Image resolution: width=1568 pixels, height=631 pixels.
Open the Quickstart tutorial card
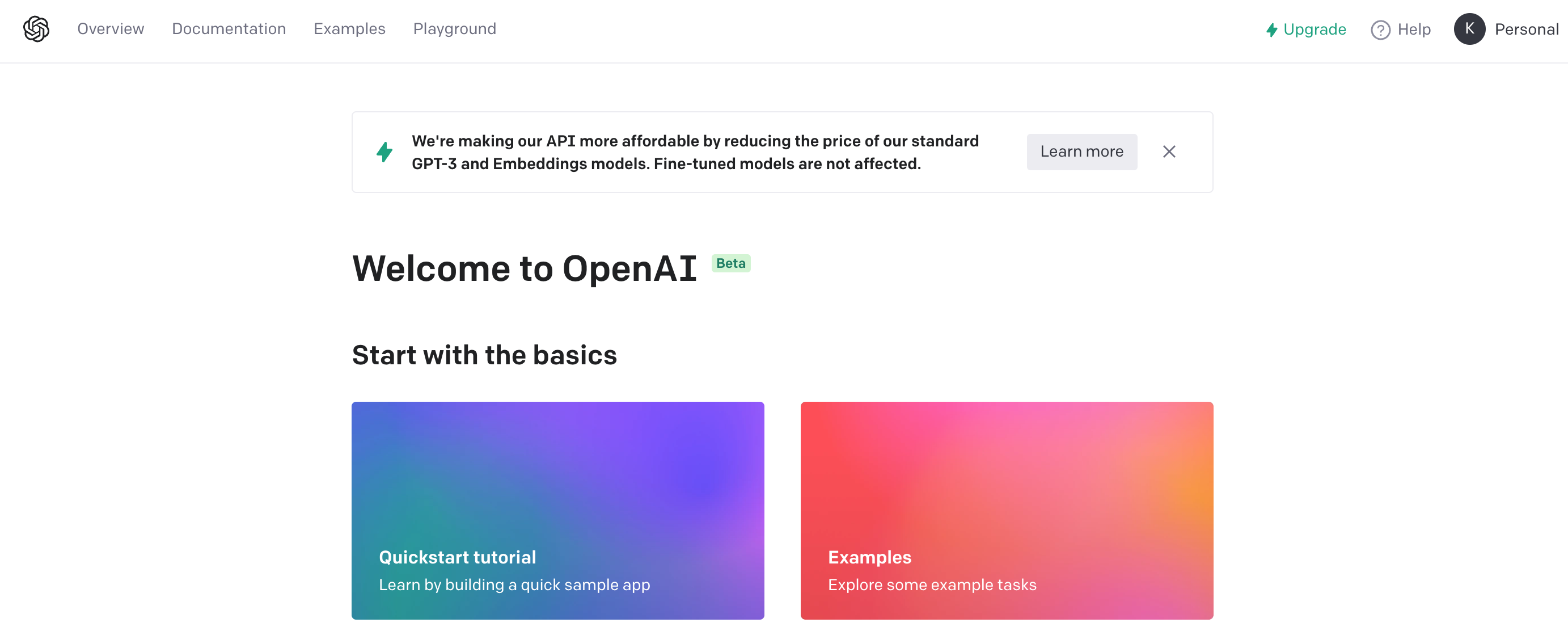click(x=557, y=510)
